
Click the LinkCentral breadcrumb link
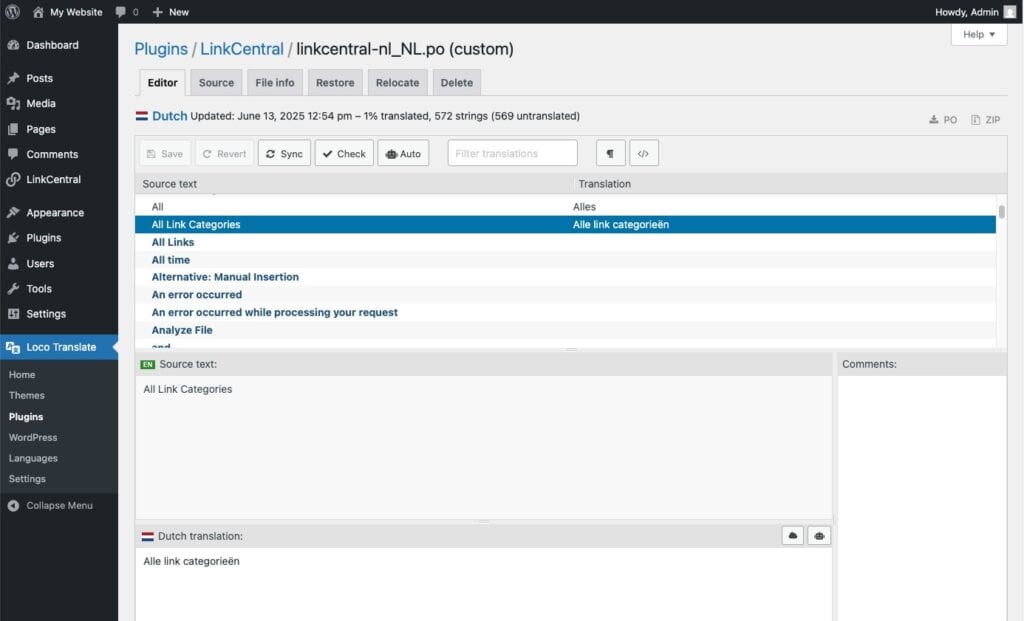click(x=242, y=49)
